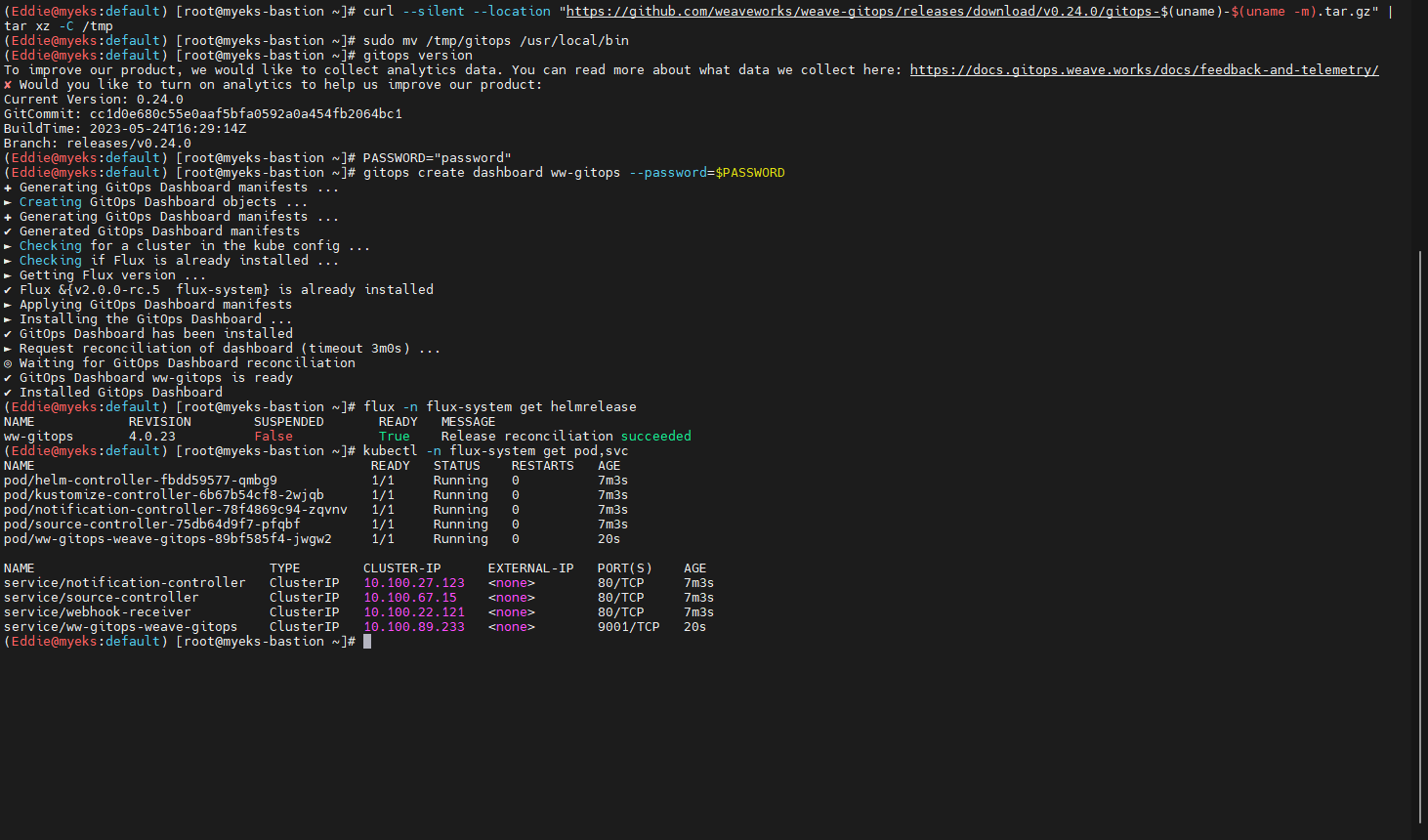Click 'Checking if Flux is already installed' line
1428x840 pixels.
[172, 261]
